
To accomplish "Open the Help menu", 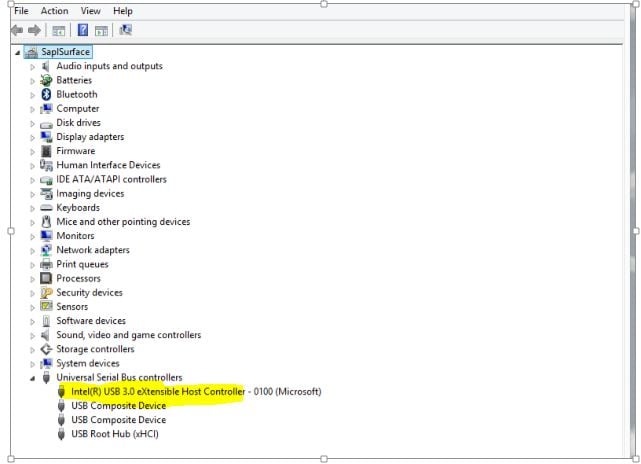I will point(123,11).
